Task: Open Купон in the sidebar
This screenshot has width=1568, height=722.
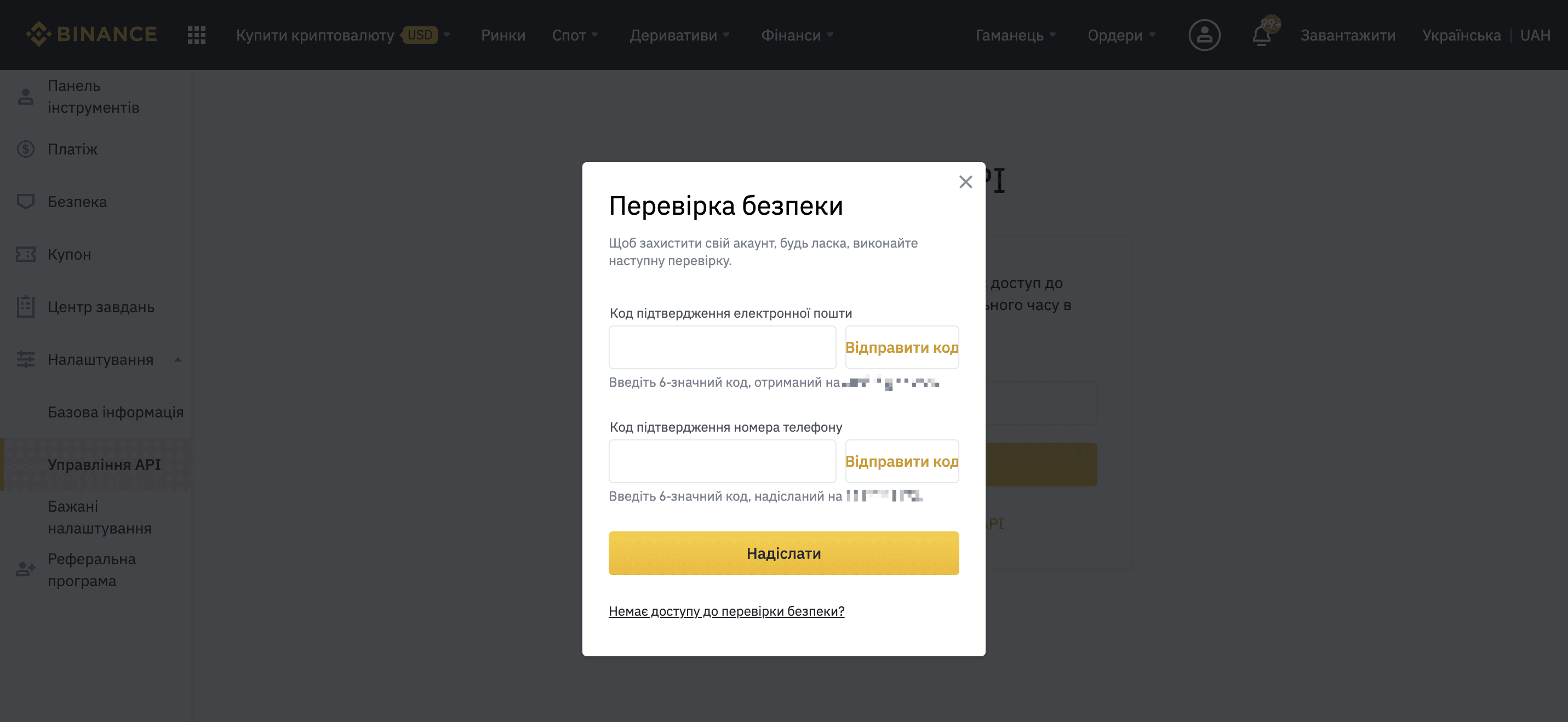Action: (x=70, y=255)
